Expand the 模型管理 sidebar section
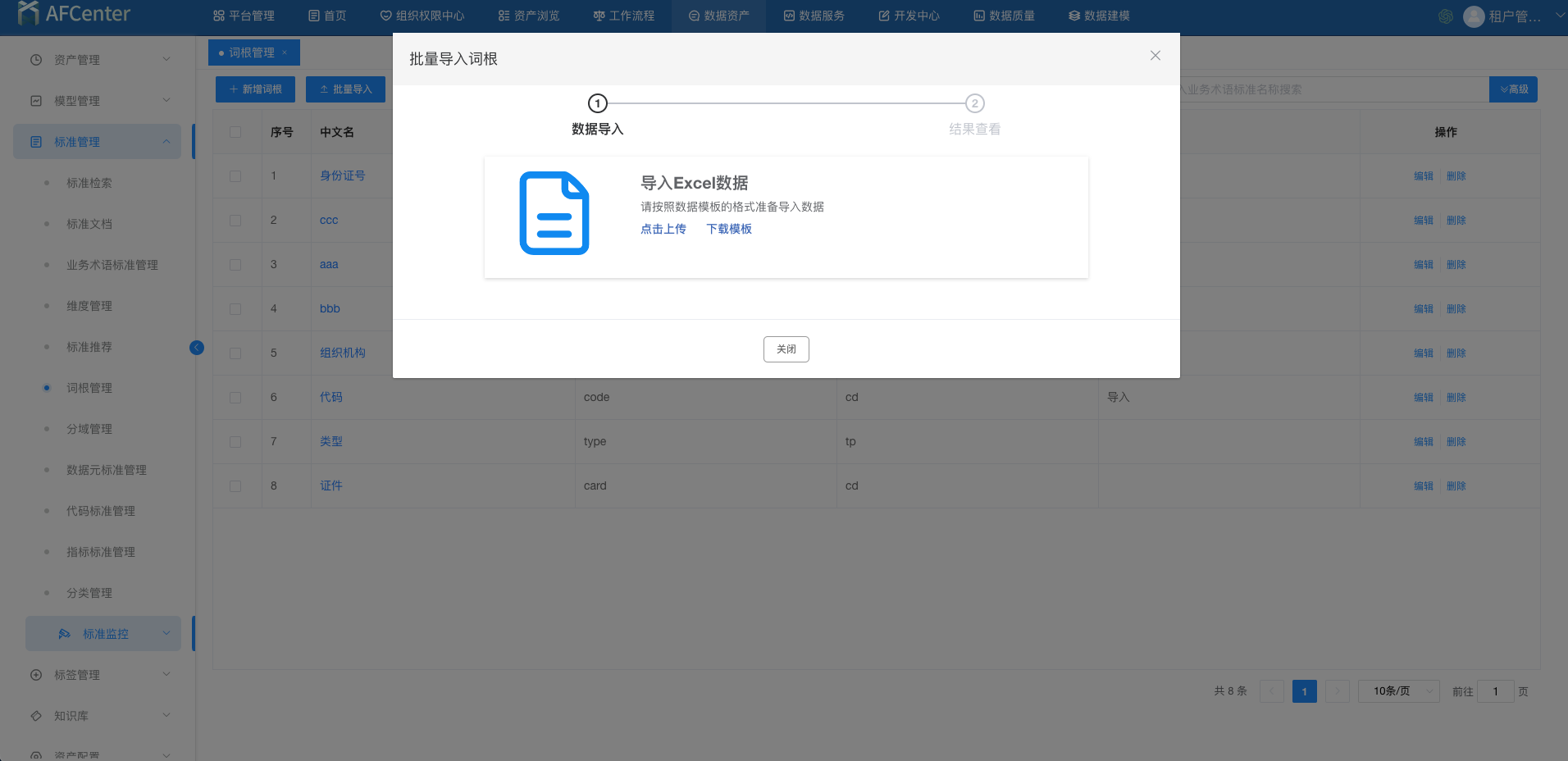The height and width of the screenshot is (761, 1568). (x=100, y=101)
